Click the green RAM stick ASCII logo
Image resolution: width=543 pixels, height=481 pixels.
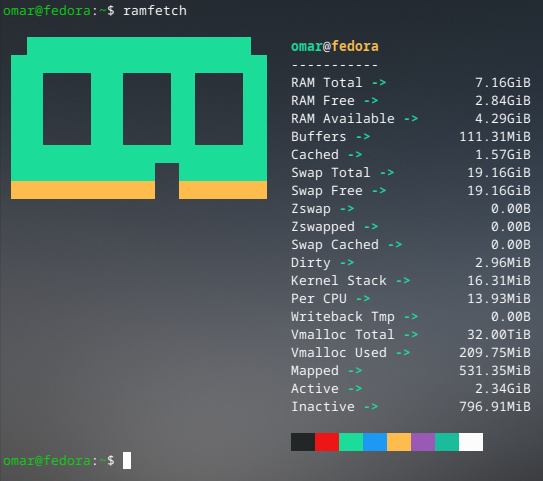pos(139,118)
